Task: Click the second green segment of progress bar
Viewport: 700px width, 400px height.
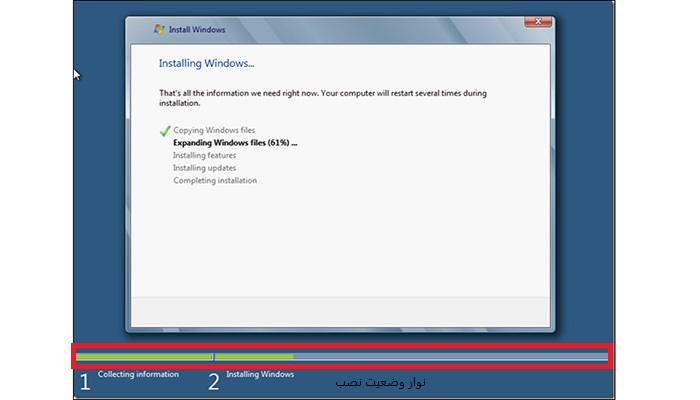Action: 254,356
